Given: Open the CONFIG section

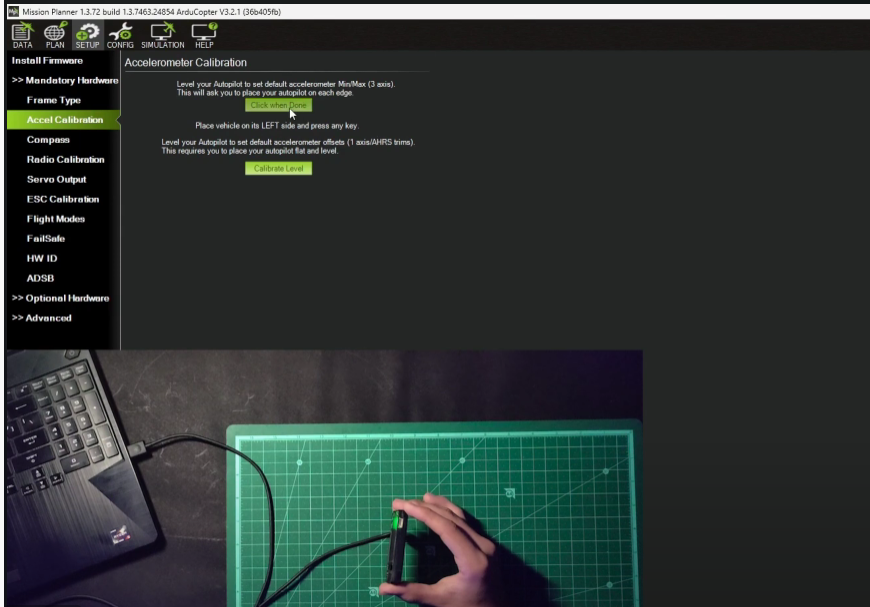Looking at the screenshot, I should point(120,35).
